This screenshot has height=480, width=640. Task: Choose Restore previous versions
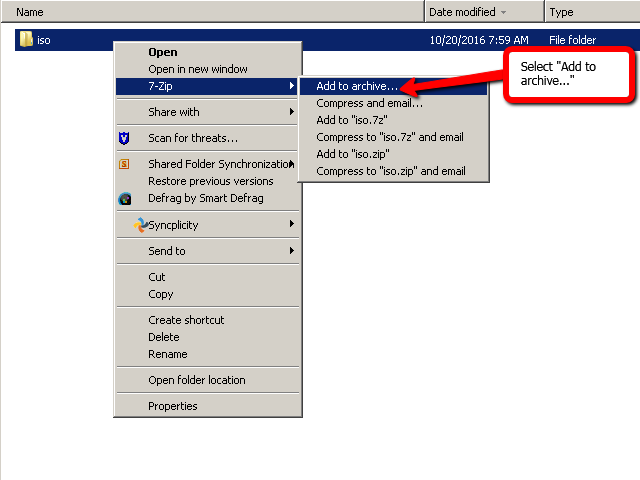(x=210, y=181)
